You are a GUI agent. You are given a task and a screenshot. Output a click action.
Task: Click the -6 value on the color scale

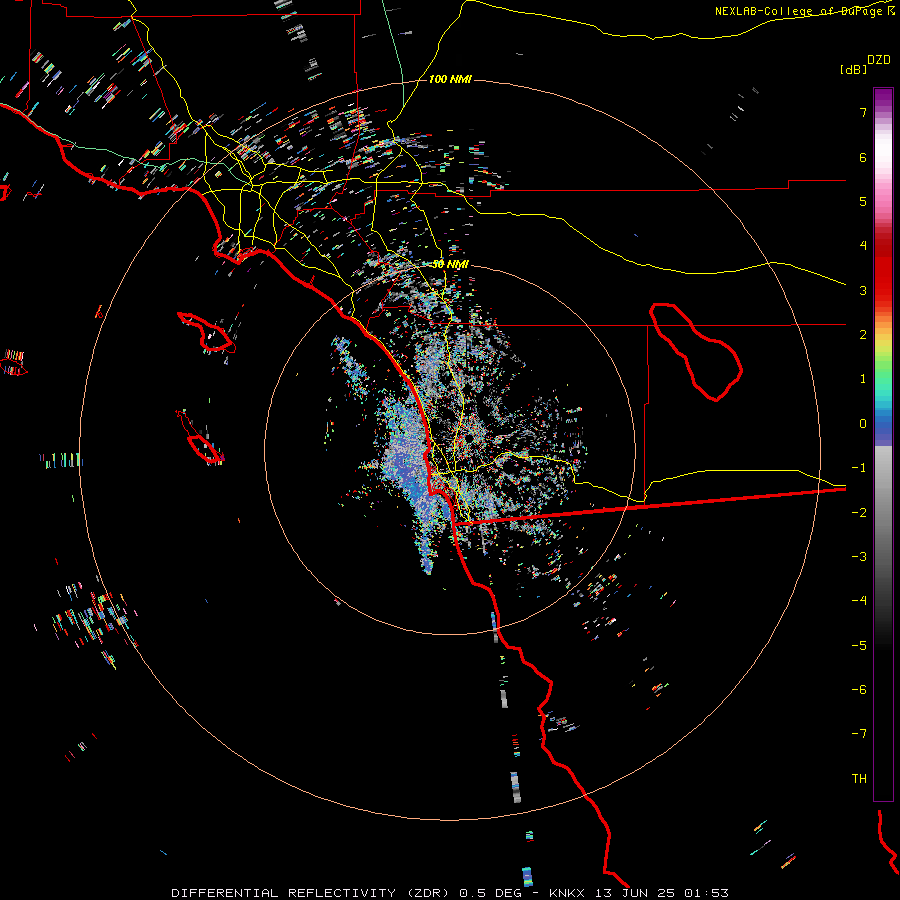click(x=859, y=690)
